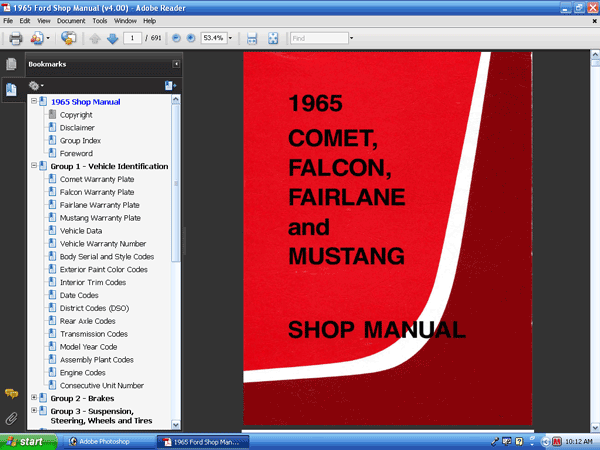Enable scrolling pages view icon
Screen dimensions: 600x450
coord(252,38)
